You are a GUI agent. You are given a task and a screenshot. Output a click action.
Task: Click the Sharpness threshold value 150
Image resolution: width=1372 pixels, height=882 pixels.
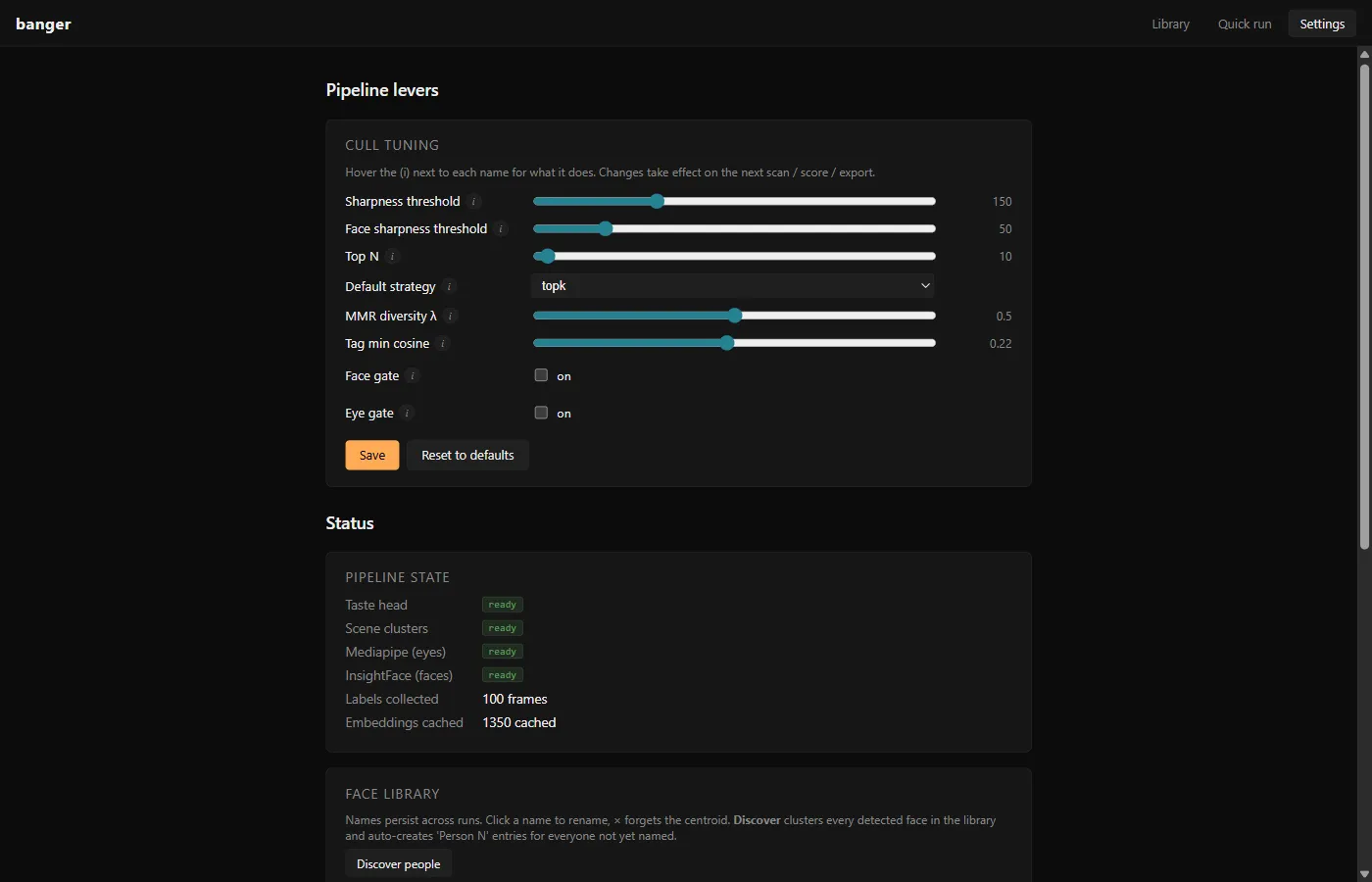(1002, 202)
